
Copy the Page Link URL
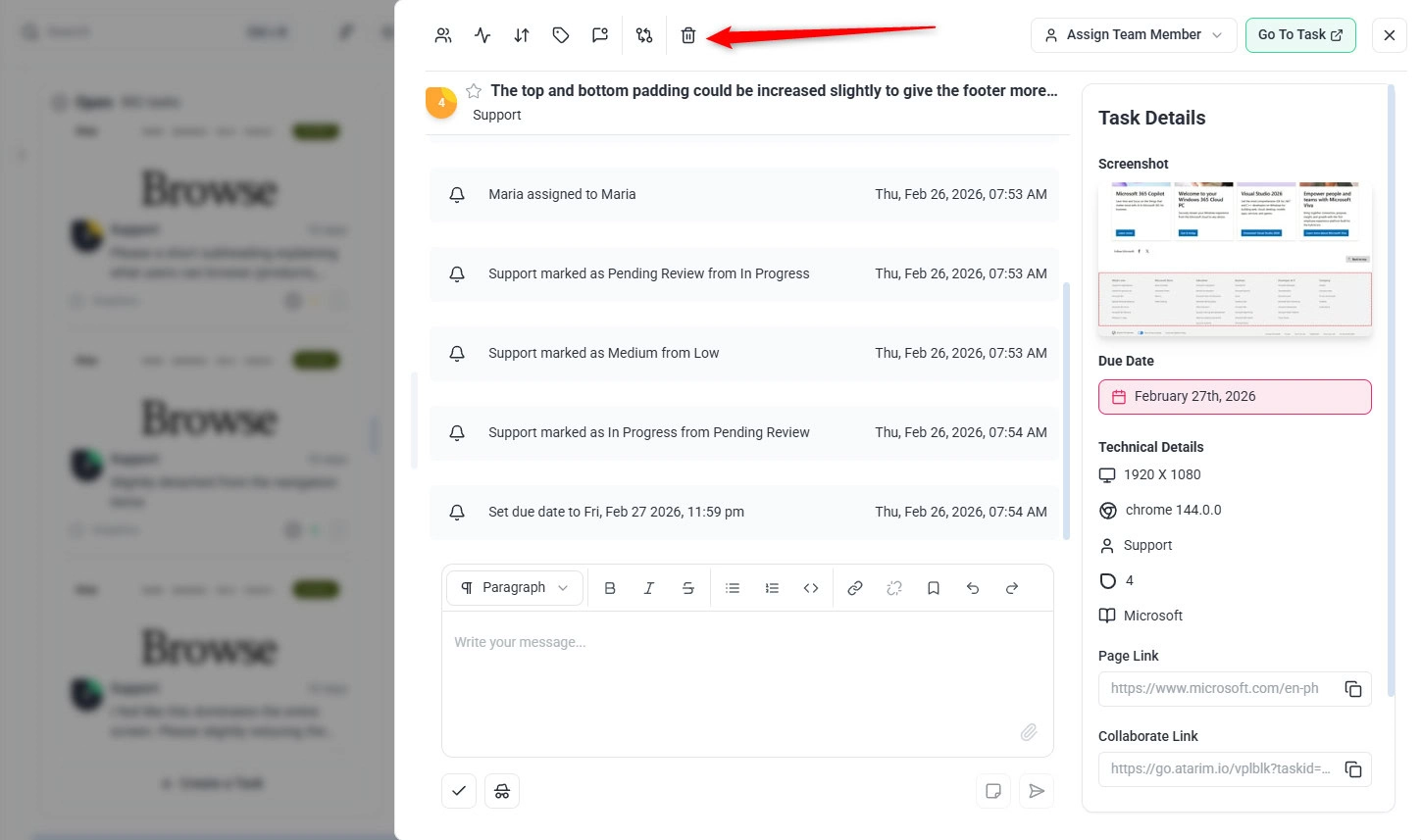point(1353,689)
